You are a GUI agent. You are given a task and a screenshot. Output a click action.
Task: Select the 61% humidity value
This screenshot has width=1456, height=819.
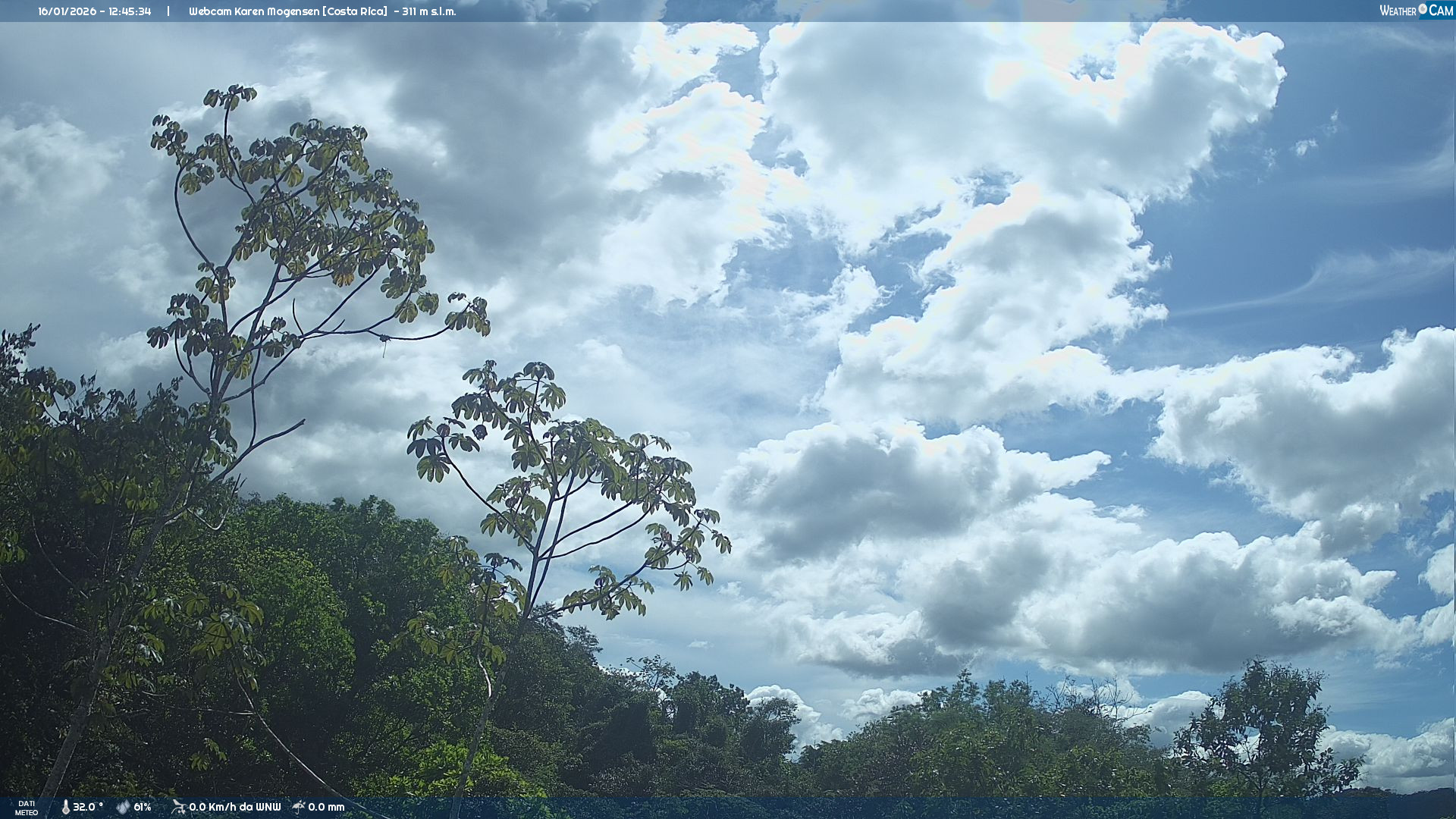(x=143, y=808)
